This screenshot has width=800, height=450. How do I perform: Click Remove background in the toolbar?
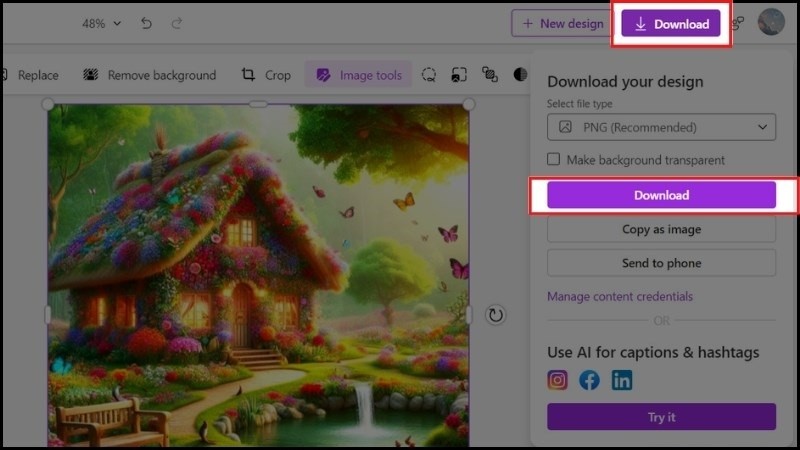pos(149,75)
